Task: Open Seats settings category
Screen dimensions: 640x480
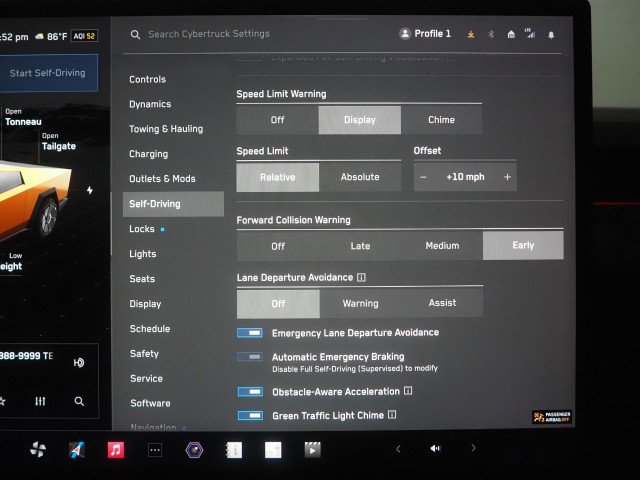Action: (142, 279)
